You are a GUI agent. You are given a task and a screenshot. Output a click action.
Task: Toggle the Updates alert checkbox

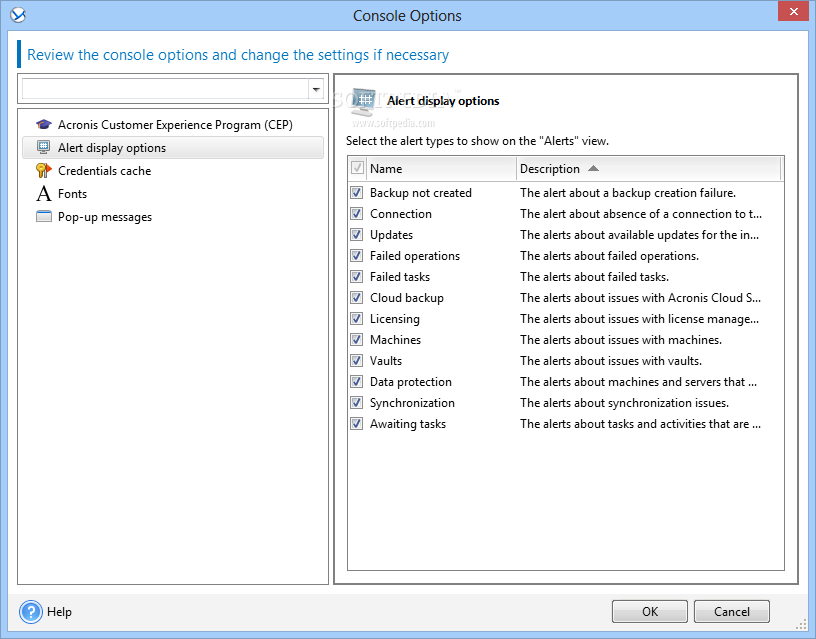click(356, 235)
